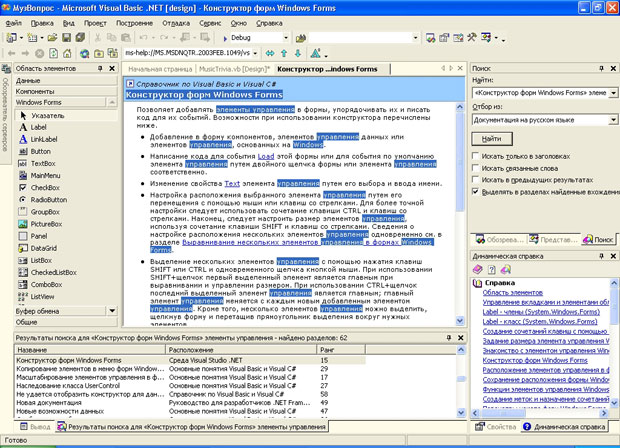
Task: Switch to the Свойства panel tab
Action: pos(496,427)
